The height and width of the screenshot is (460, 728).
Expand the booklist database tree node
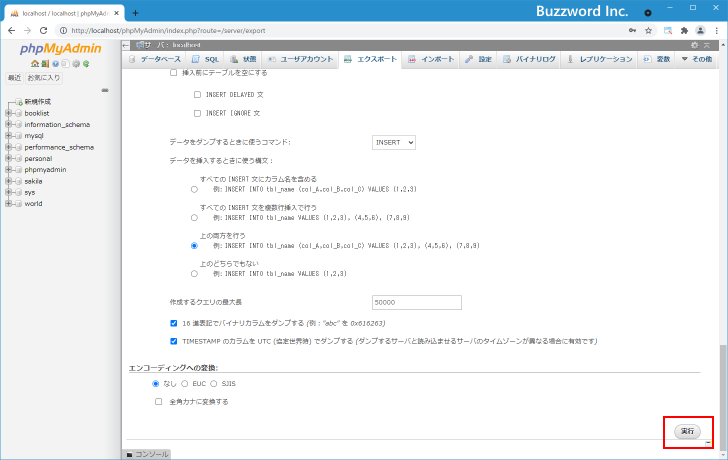click(x=8, y=113)
